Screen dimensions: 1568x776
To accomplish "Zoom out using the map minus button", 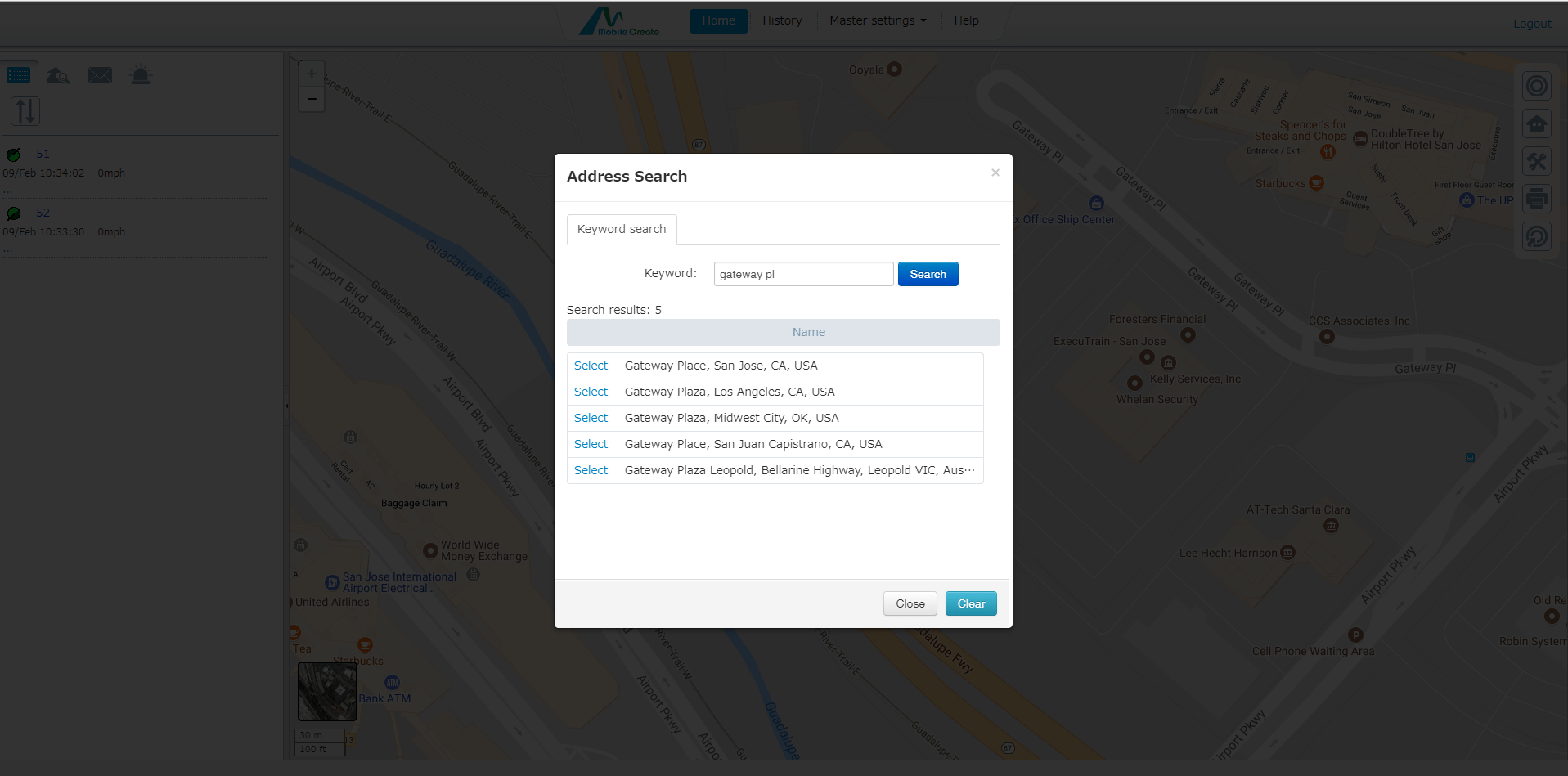I will click(x=311, y=98).
